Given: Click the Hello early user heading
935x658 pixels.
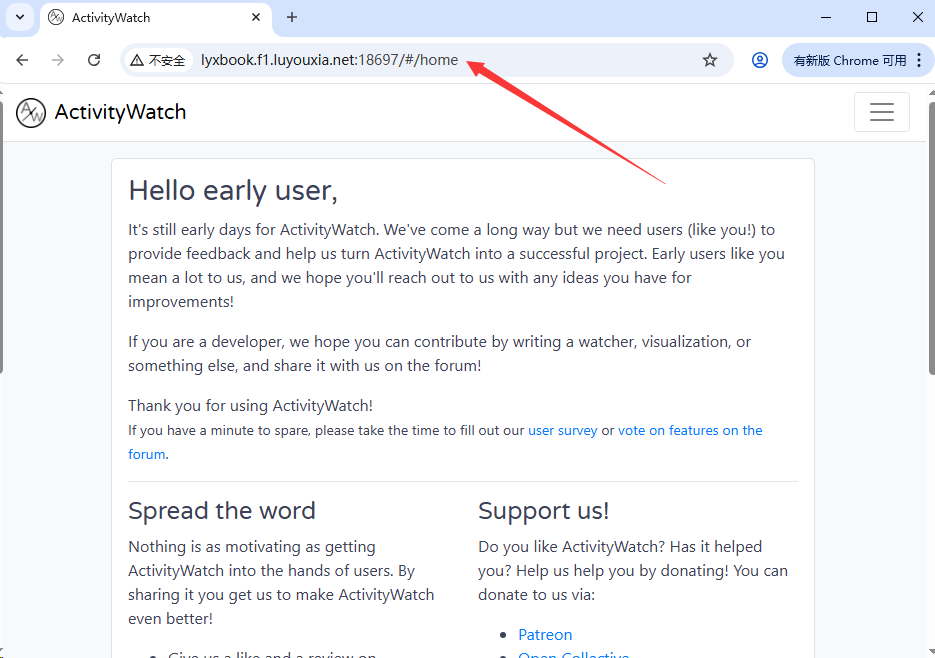Looking at the screenshot, I should pyautogui.click(x=233, y=191).
